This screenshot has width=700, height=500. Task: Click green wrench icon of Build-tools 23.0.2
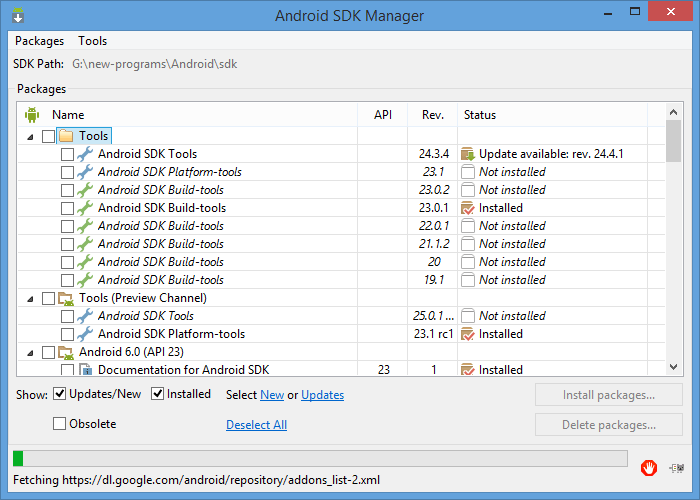[85, 190]
